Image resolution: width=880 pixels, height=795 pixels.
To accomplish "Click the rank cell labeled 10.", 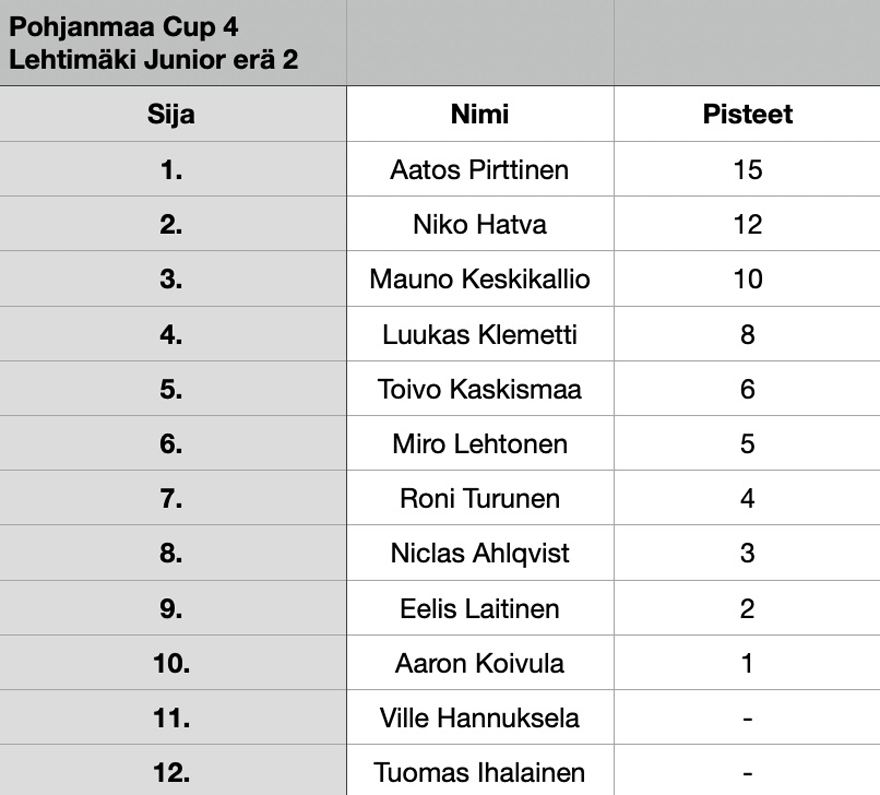I will [173, 663].
